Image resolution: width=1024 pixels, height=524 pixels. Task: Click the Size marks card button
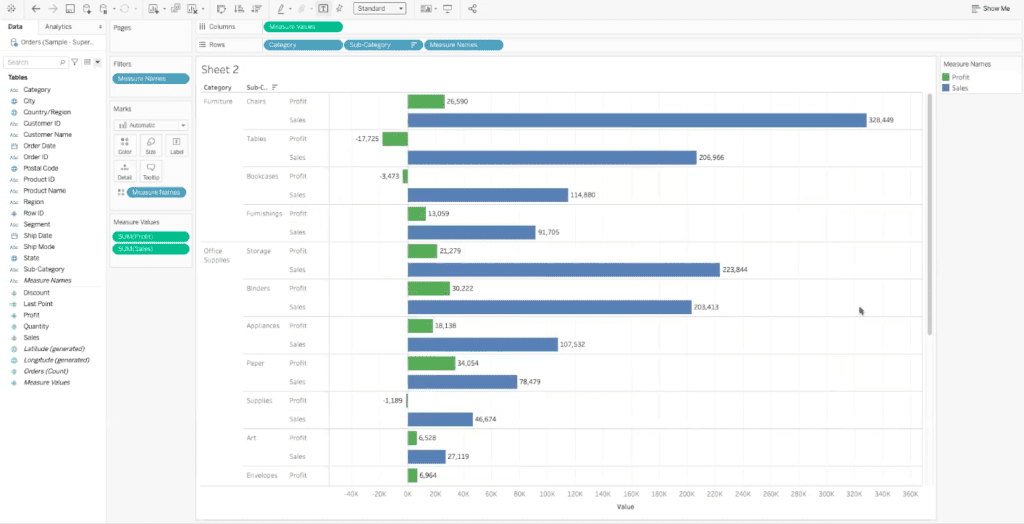tap(151, 145)
